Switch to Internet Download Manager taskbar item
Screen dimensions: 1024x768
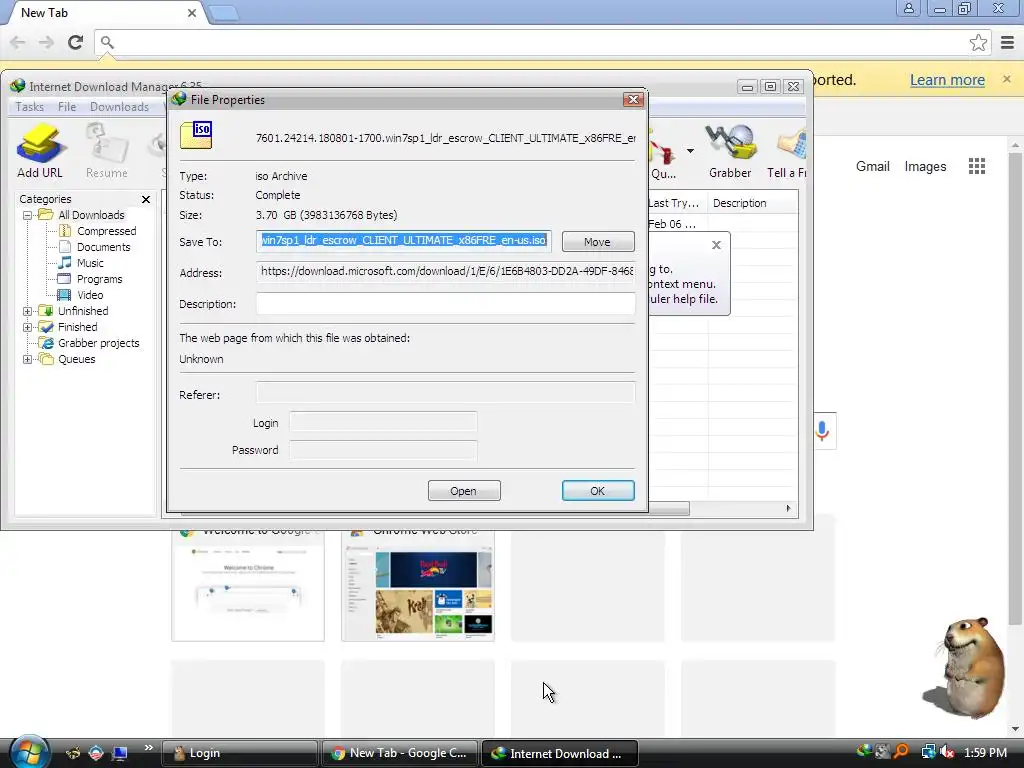point(559,753)
